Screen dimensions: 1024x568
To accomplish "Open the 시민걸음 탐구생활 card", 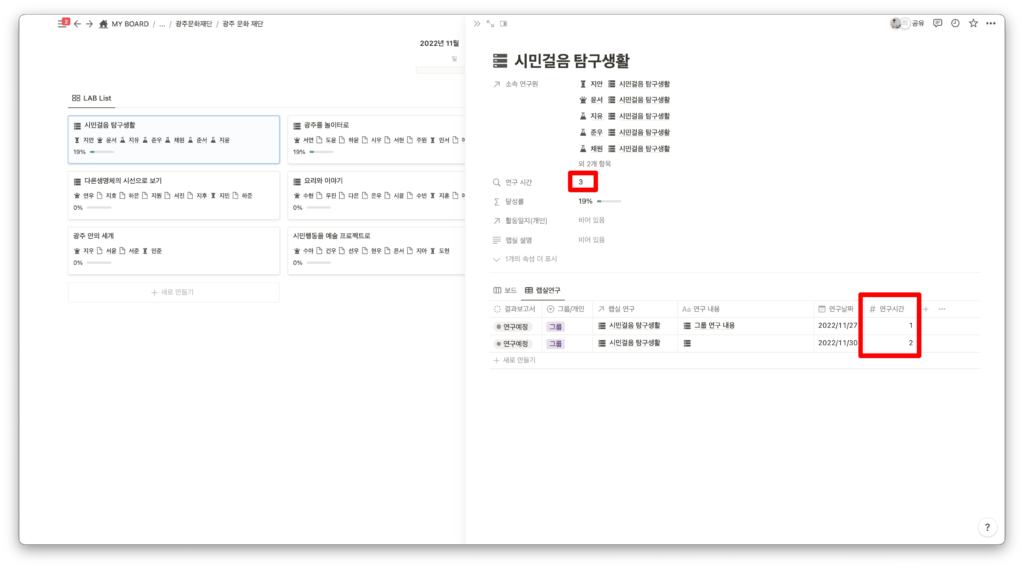I will (x=174, y=139).
